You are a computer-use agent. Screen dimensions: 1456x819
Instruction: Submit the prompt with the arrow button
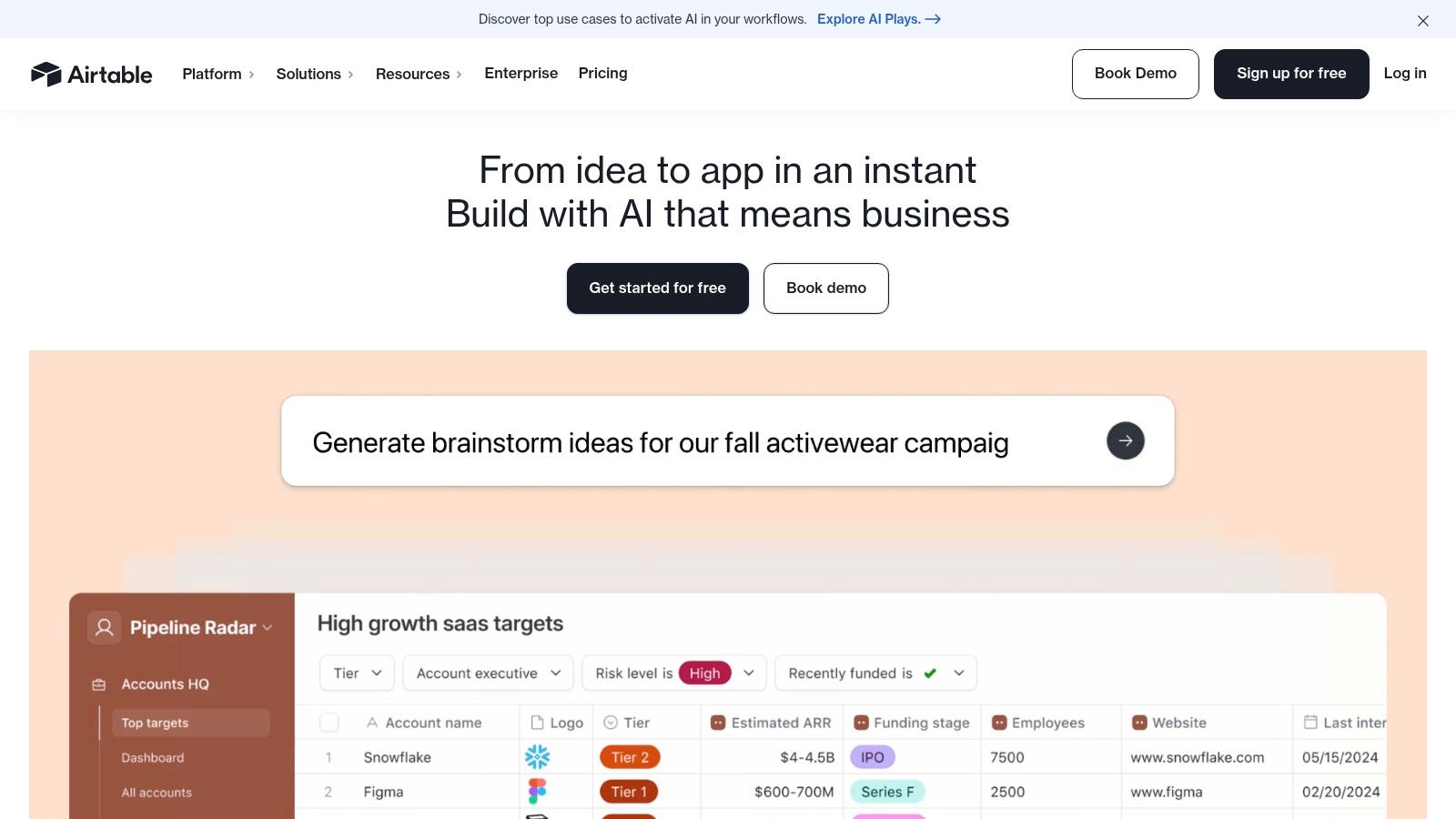tap(1126, 440)
